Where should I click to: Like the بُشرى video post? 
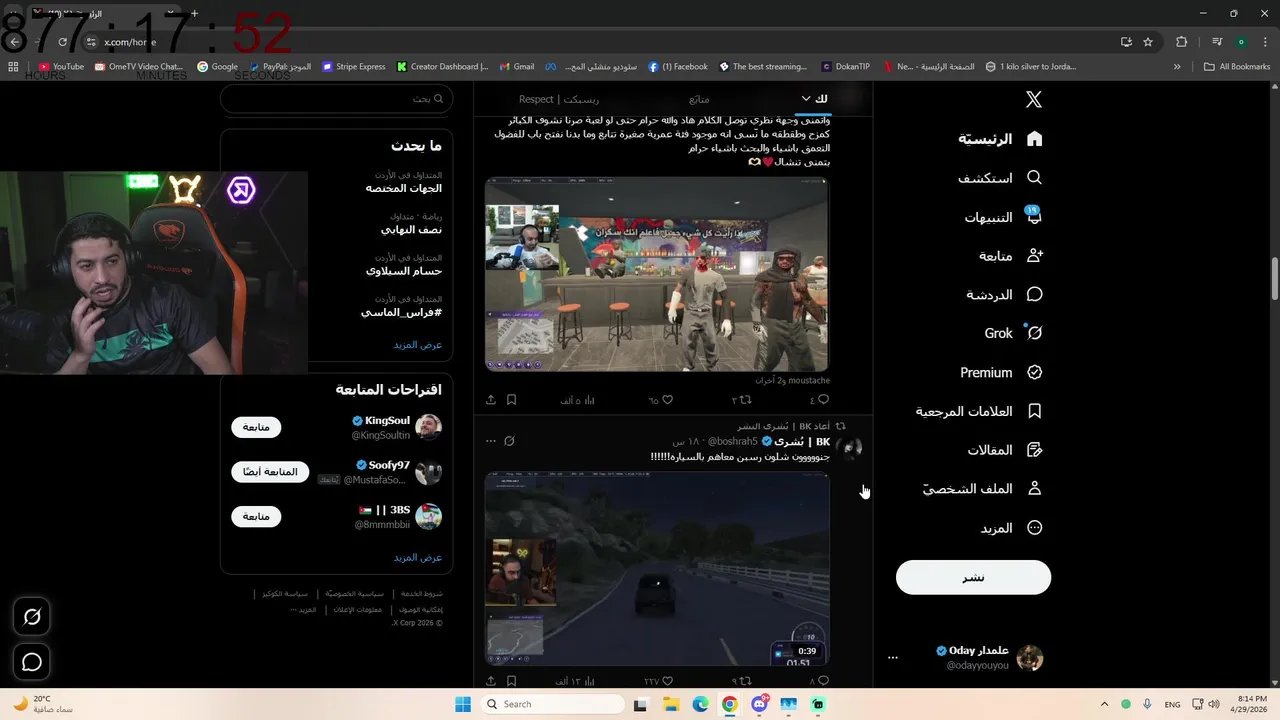point(667,681)
